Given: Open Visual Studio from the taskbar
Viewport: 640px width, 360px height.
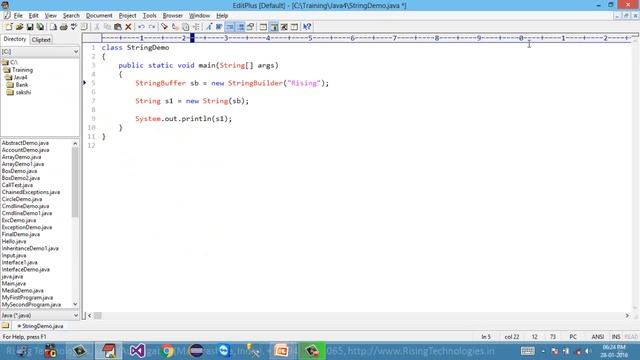Looking at the screenshot, I should pos(138,351).
